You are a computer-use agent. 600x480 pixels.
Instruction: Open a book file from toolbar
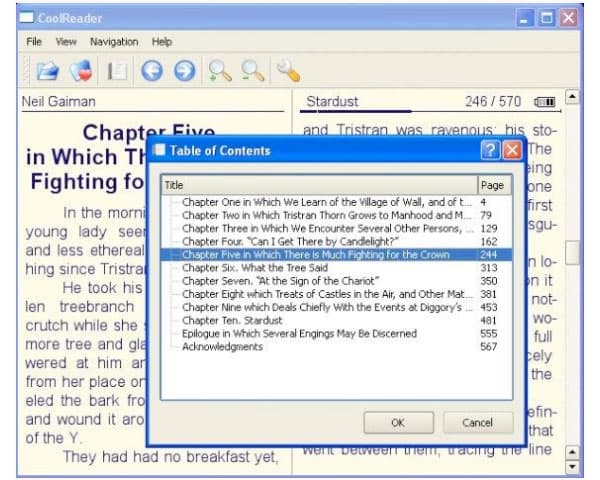pyautogui.click(x=48, y=71)
